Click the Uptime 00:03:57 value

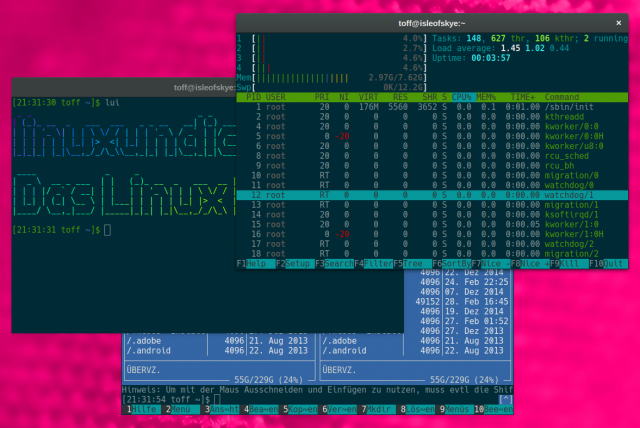[x=491, y=58]
